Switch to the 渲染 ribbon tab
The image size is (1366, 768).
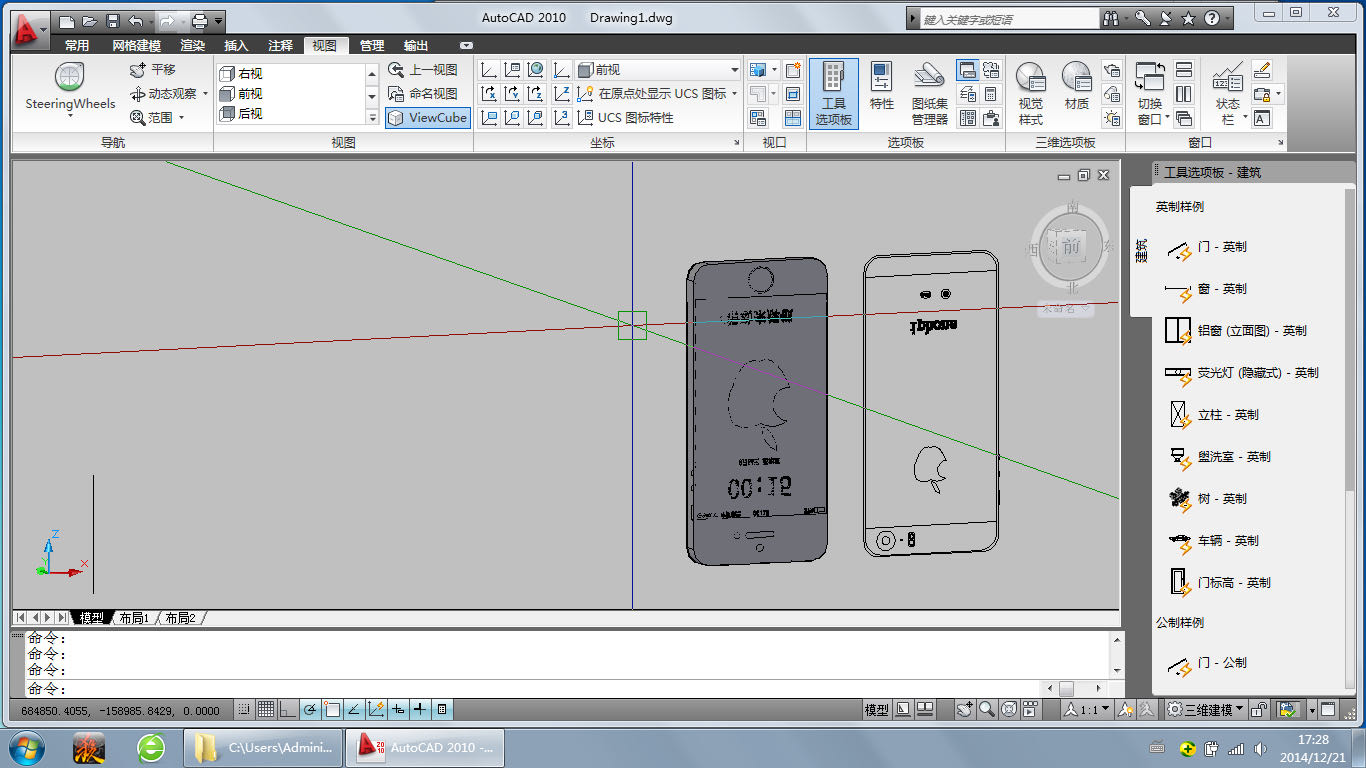pos(192,45)
